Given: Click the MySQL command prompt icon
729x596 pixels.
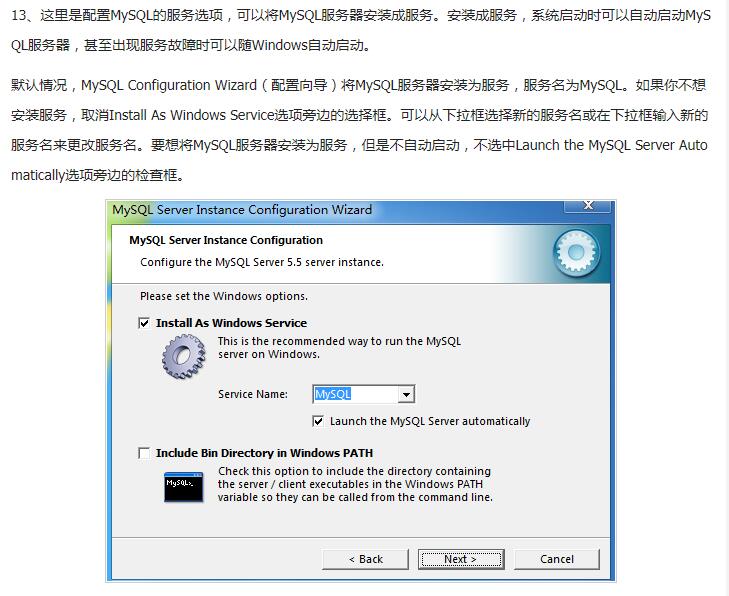Looking at the screenshot, I should click(184, 487).
